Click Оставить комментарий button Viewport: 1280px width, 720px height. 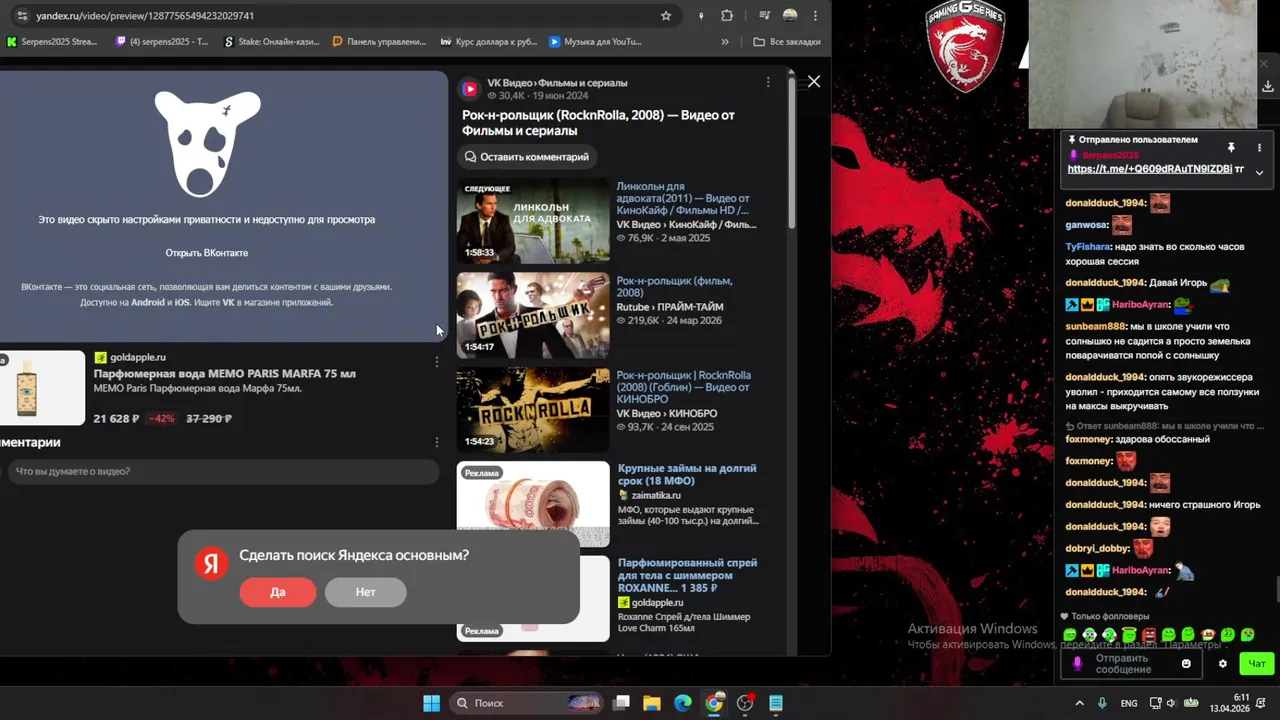coord(527,157)
